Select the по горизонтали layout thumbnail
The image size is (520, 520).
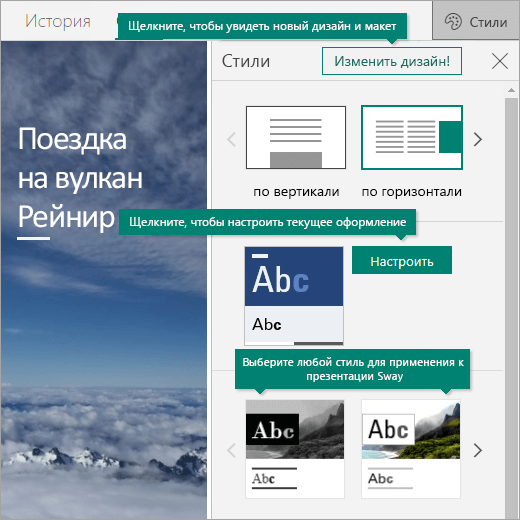[412, 137]
